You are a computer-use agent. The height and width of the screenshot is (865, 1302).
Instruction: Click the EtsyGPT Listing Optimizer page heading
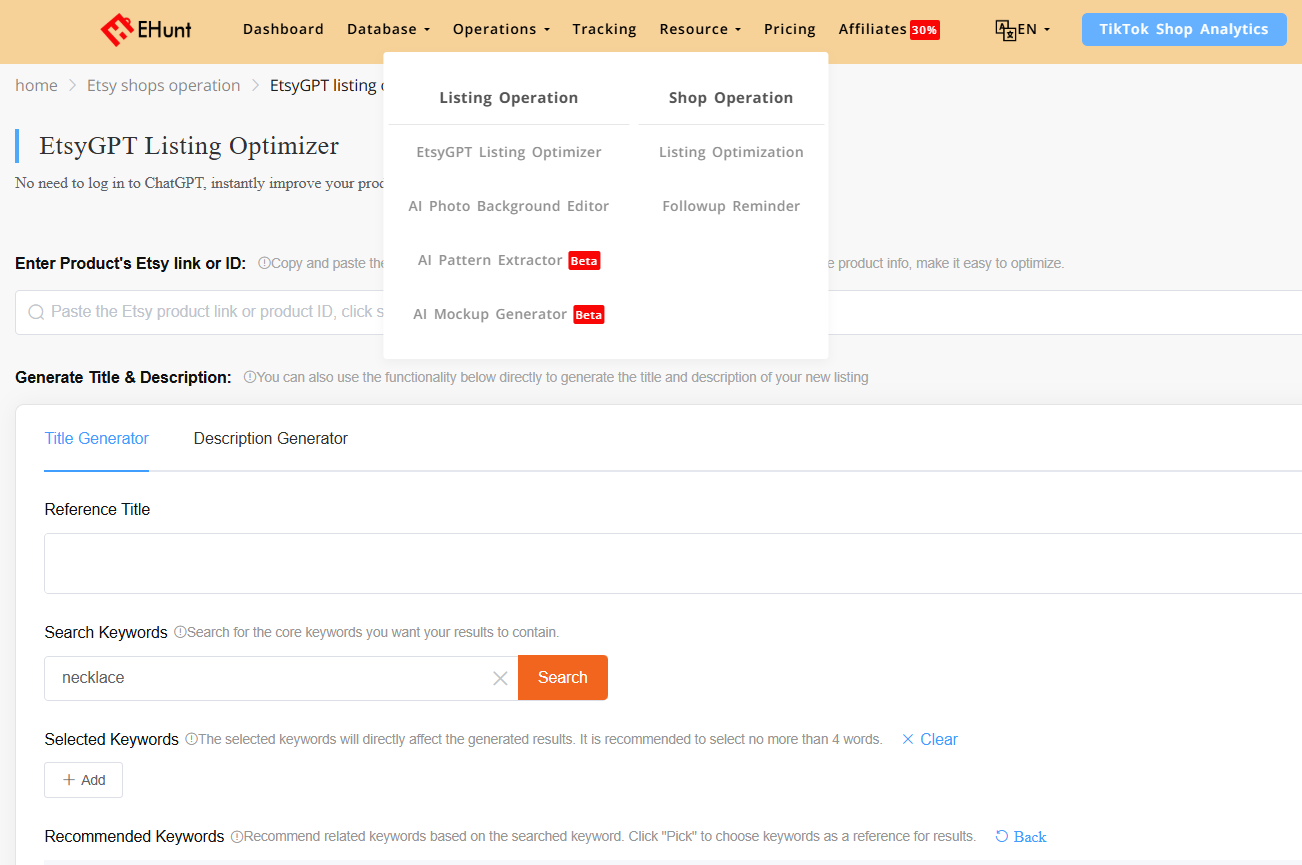coord(189,146)
